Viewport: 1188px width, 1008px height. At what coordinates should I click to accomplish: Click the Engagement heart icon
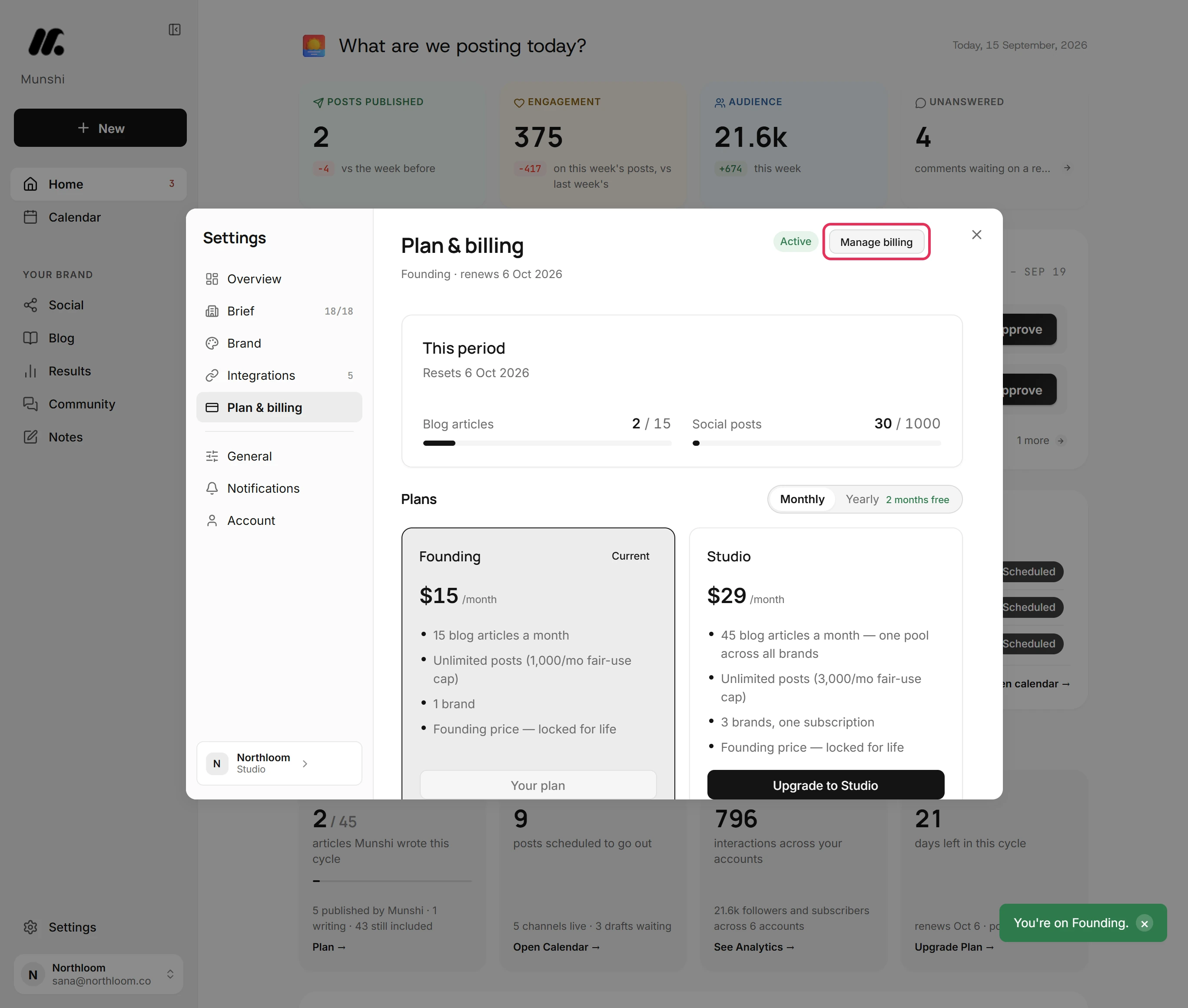(519, 103)
